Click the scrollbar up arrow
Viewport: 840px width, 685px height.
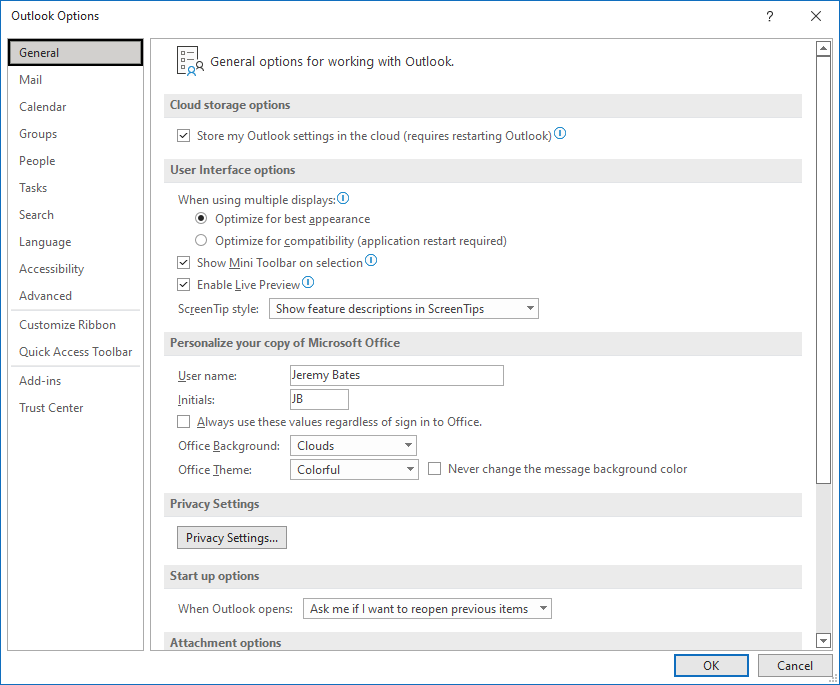click(823, 48)
